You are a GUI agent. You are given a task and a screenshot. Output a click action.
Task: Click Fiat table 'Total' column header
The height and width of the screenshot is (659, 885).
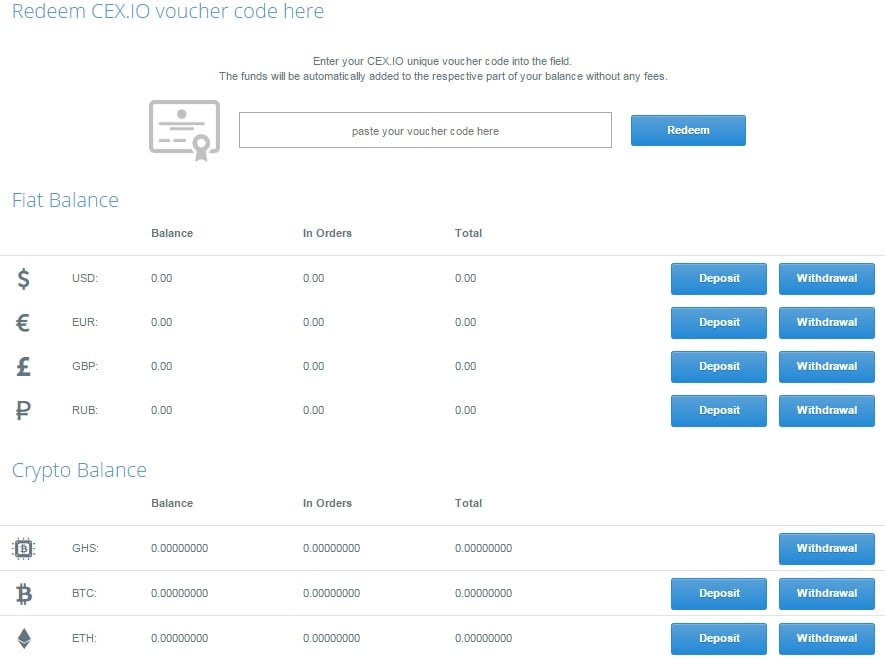[x=468, y=233]
